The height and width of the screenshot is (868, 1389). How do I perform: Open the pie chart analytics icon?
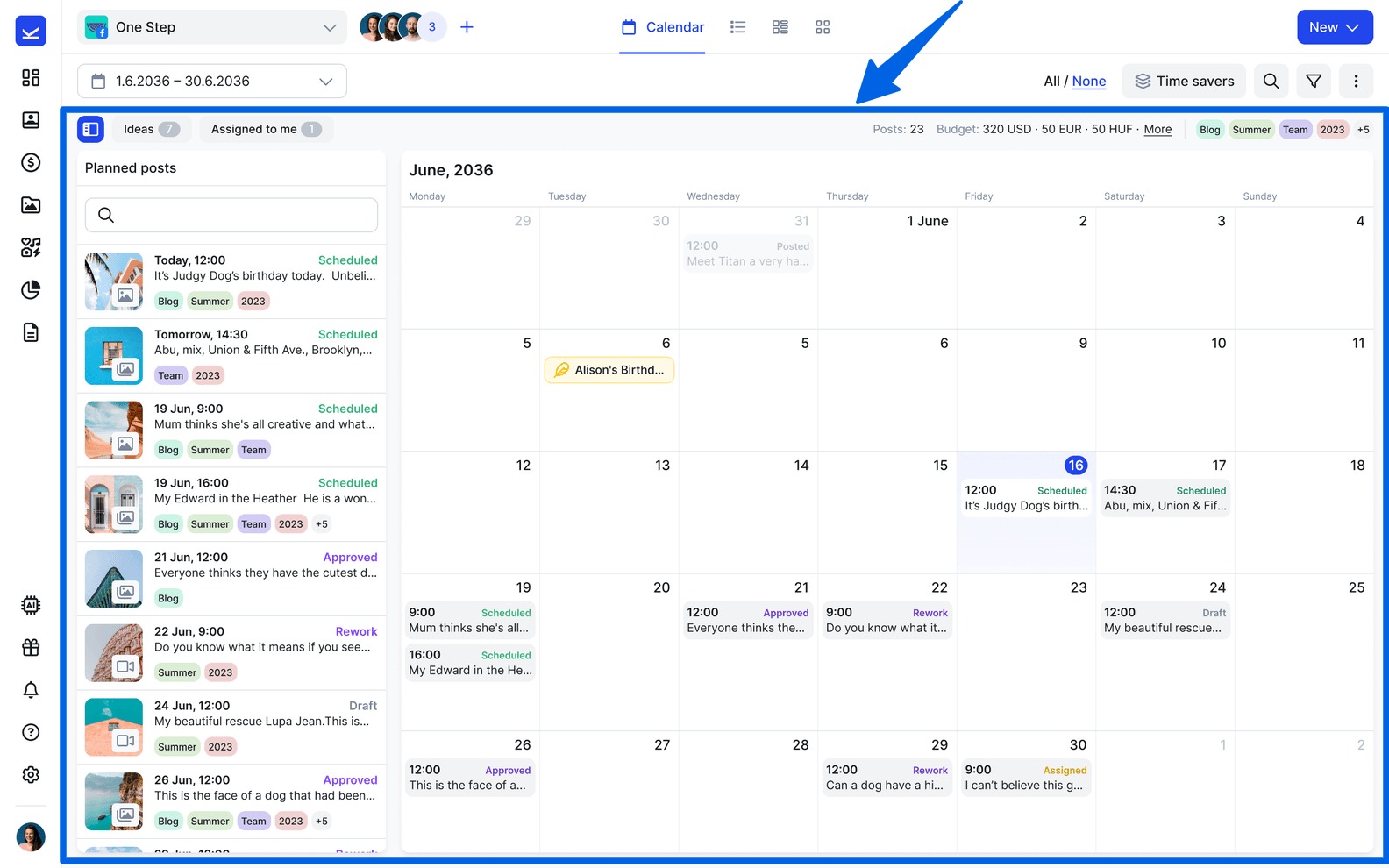31,290
